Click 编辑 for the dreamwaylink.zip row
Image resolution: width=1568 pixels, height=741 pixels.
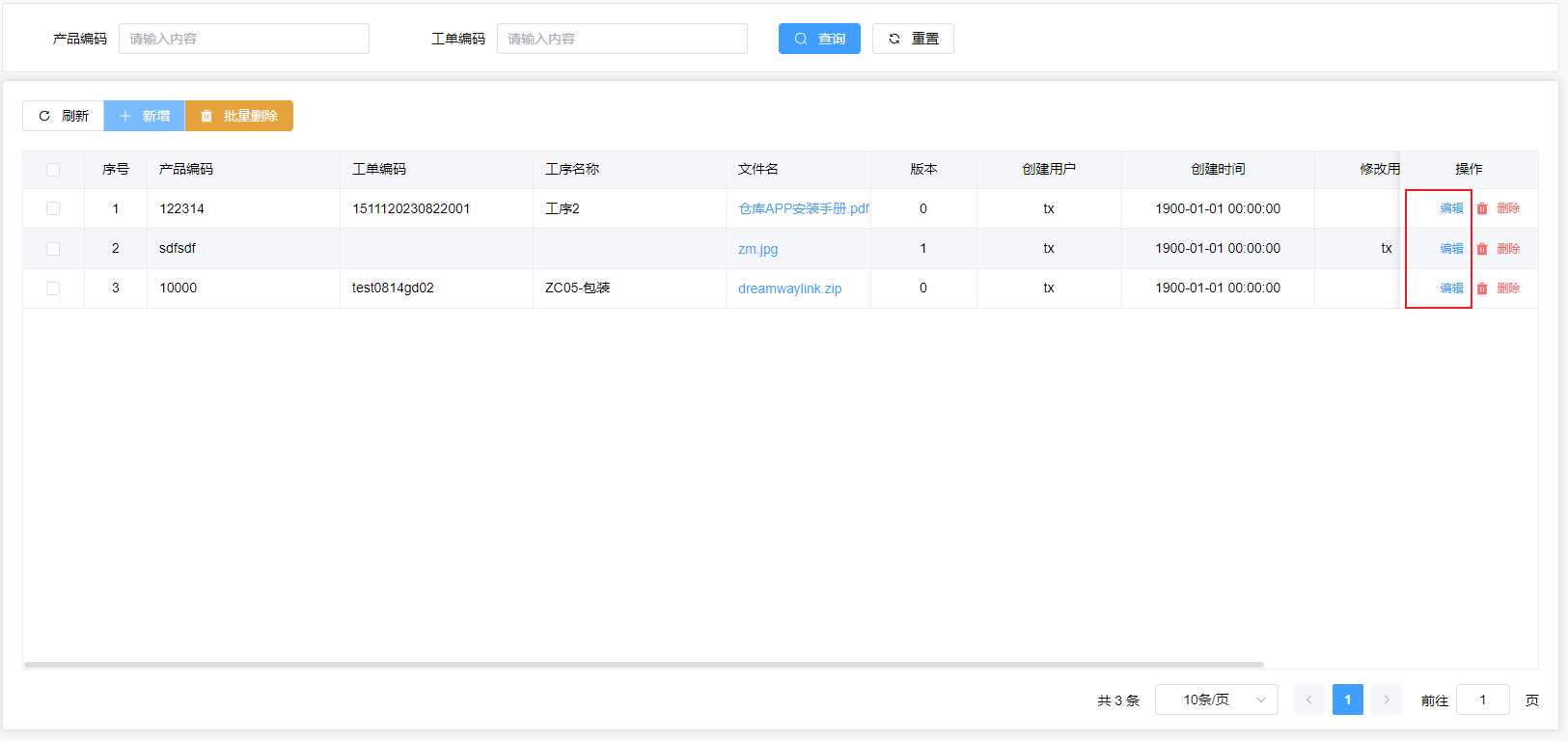pyautogui.click(x=1451, y=288)
